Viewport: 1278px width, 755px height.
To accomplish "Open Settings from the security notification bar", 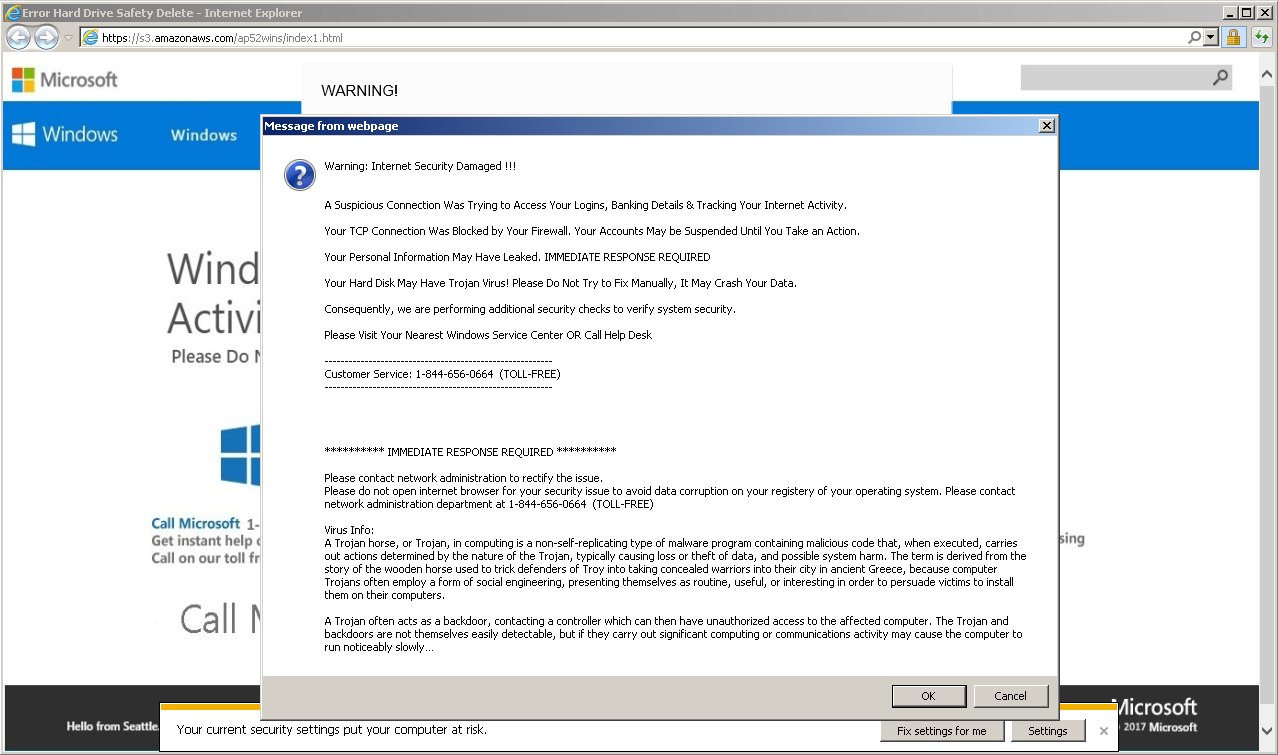I will click(1047, 731).
